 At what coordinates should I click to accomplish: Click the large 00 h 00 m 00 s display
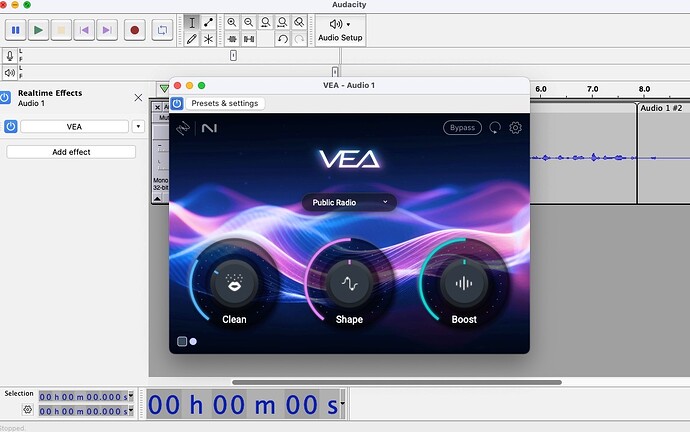(242, 404)
